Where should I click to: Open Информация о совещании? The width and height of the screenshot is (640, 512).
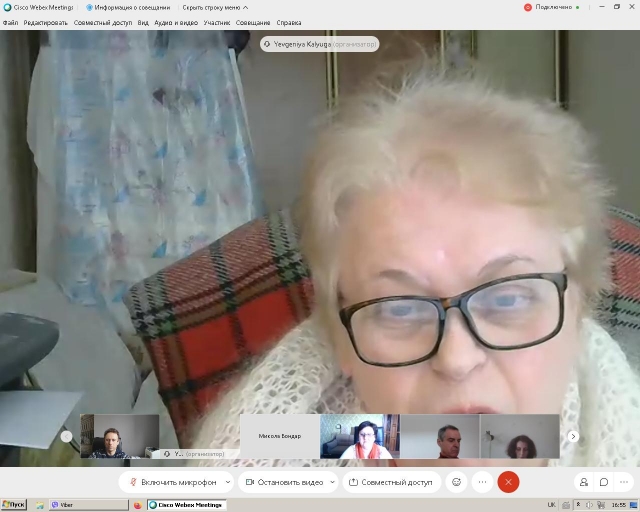(128, 7)
